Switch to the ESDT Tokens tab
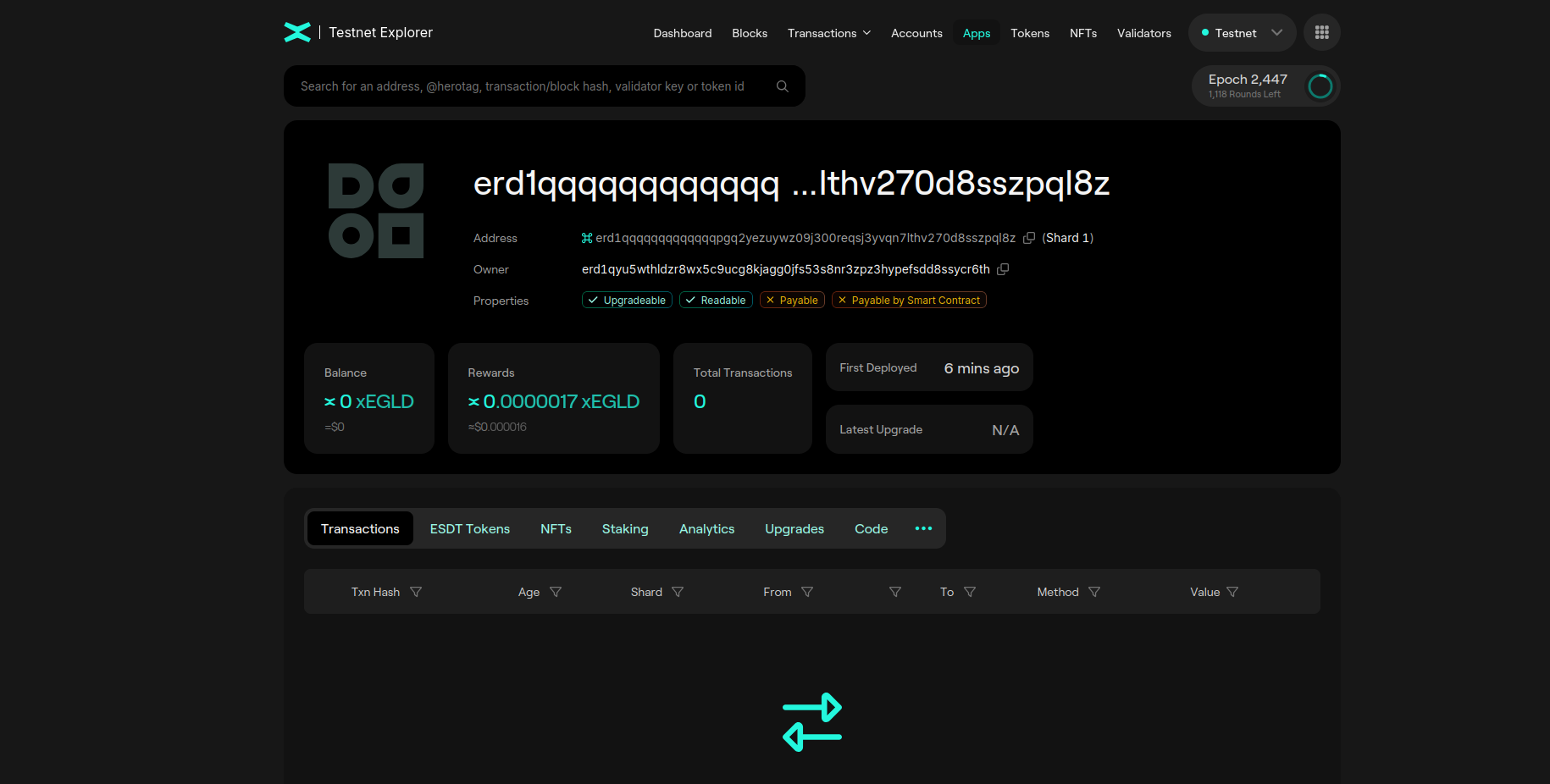1550x784 pixels. [x=469, y=528]
